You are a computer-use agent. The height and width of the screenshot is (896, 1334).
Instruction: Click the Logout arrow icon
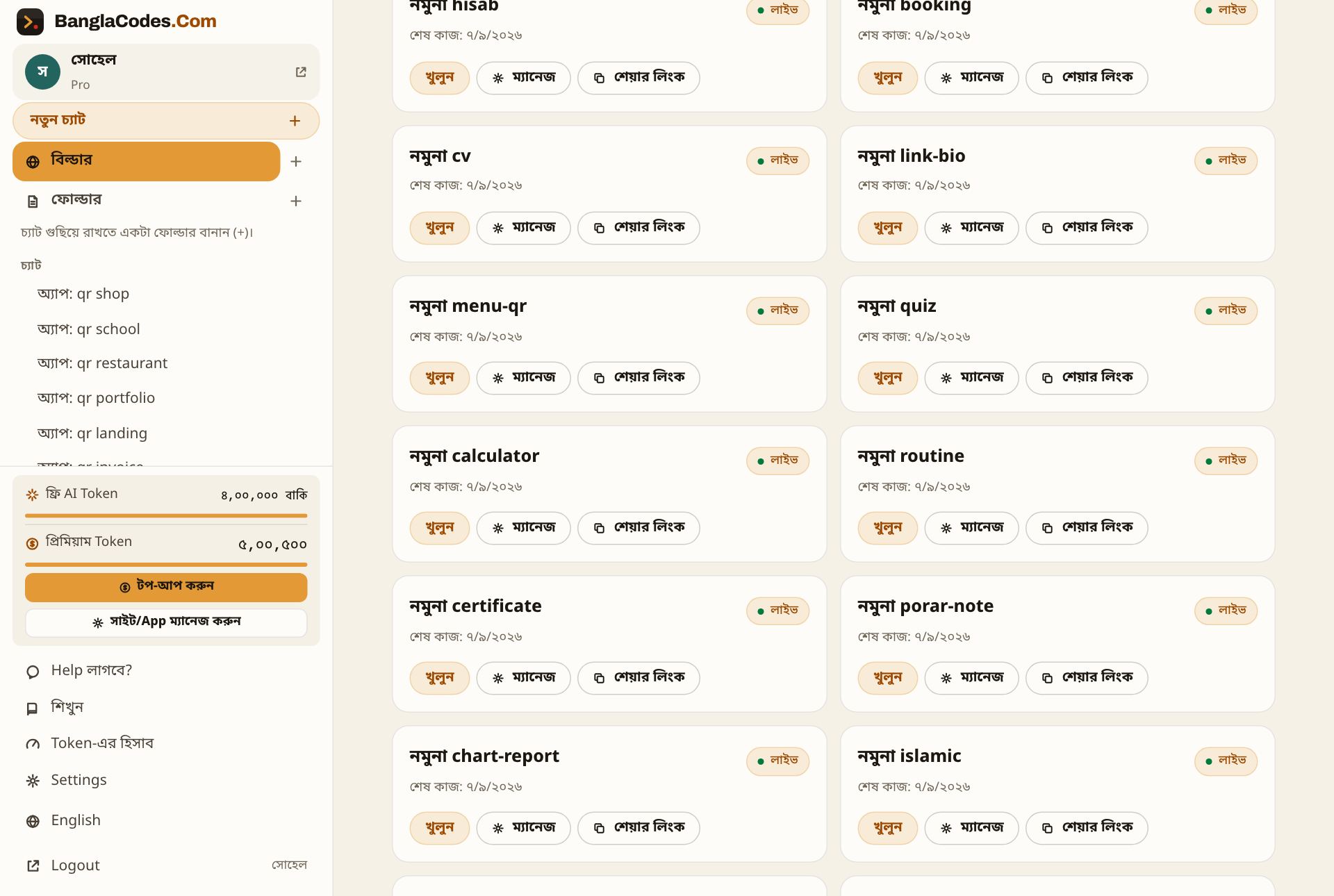33,865
